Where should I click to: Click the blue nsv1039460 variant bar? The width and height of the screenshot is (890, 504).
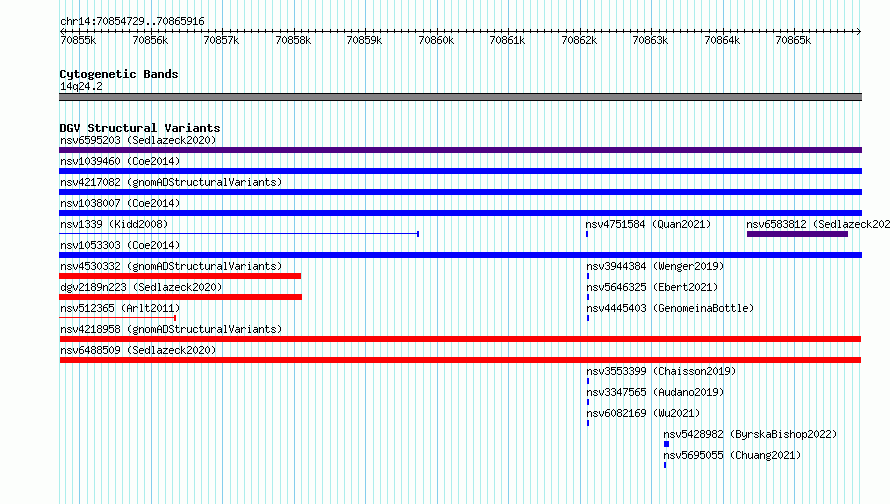[460, 171]
